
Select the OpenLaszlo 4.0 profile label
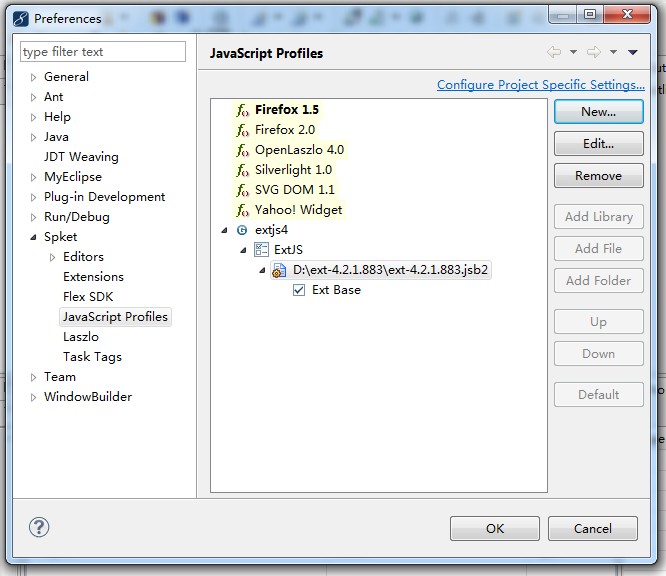pos(299,150)
